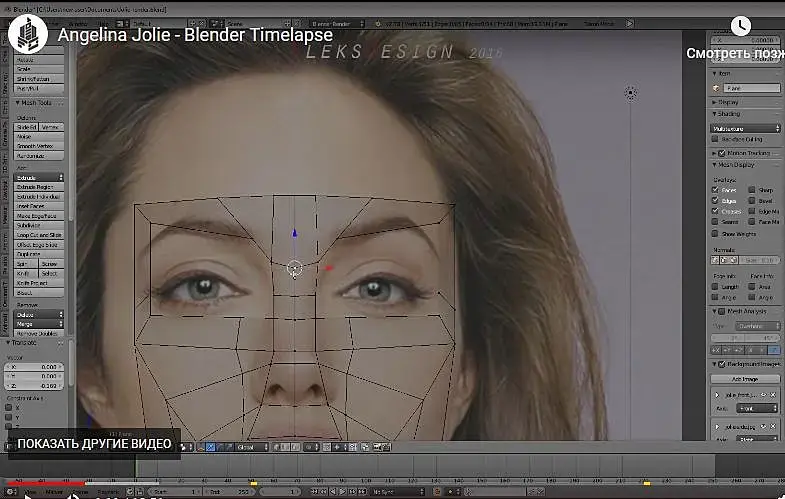Toggle Seams overlay checkbox
Screen dimensions: 785x499
point(715,221)
